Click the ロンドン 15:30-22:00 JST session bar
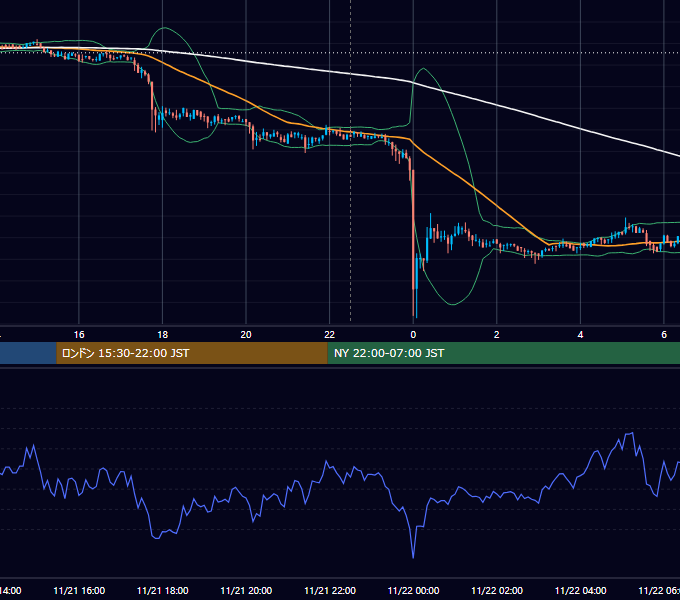This screenshot has height=600, width=680. [192, 353]
